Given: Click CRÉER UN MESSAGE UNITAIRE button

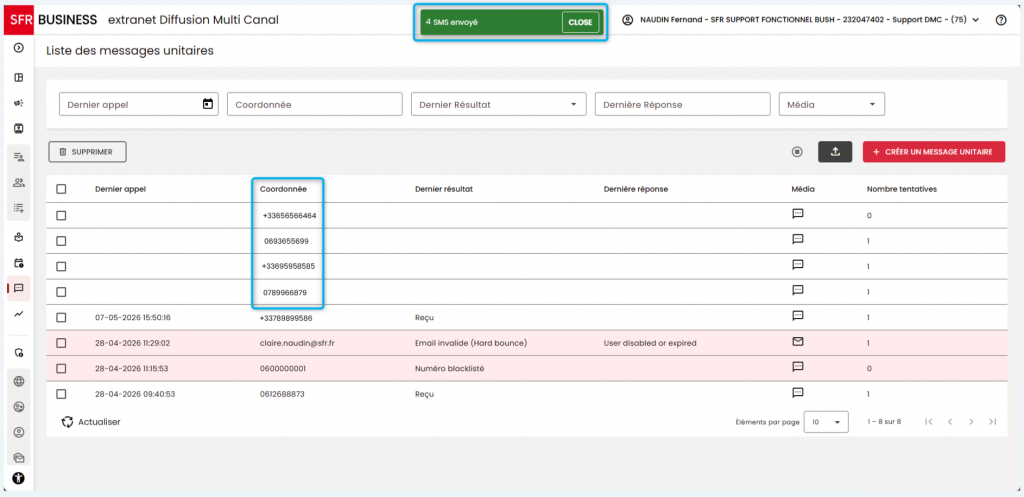Looking at the screenshot, I should click(933, 152).
